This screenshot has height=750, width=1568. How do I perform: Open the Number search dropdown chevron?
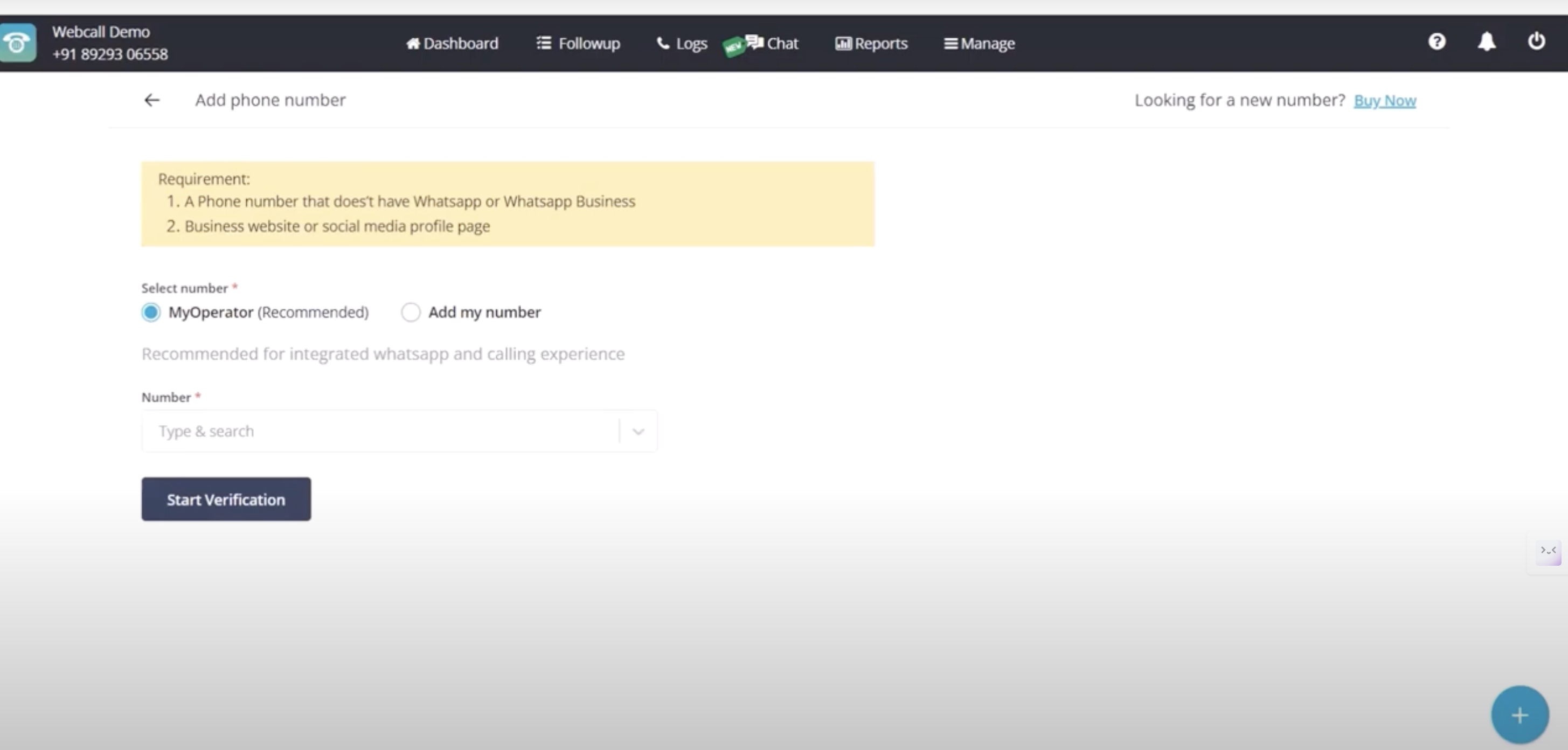(637, 431)
